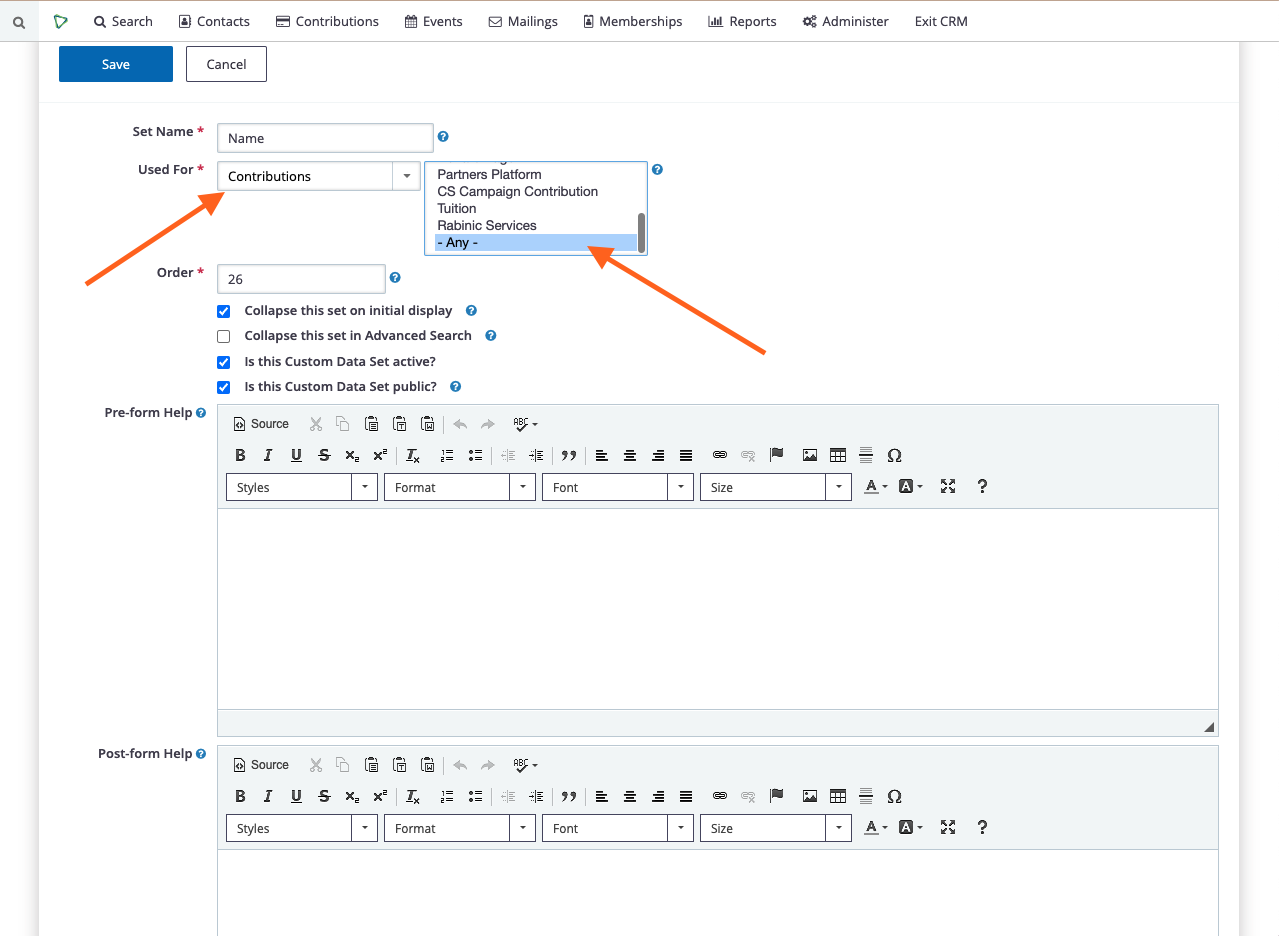This screenshot has width=1279, height=936.
Task: Insert image in Post-form Help editor
Action: (810, 796)
